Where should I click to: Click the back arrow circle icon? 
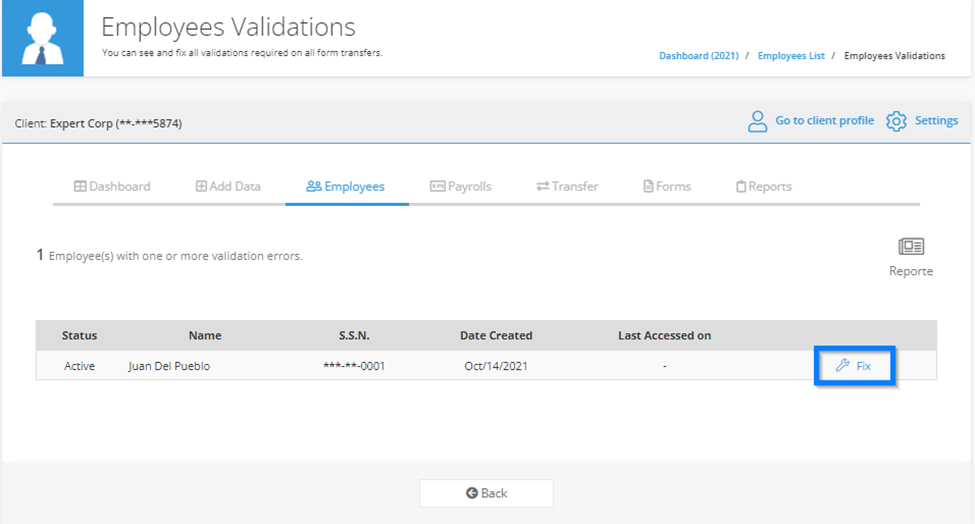[472, 493]
